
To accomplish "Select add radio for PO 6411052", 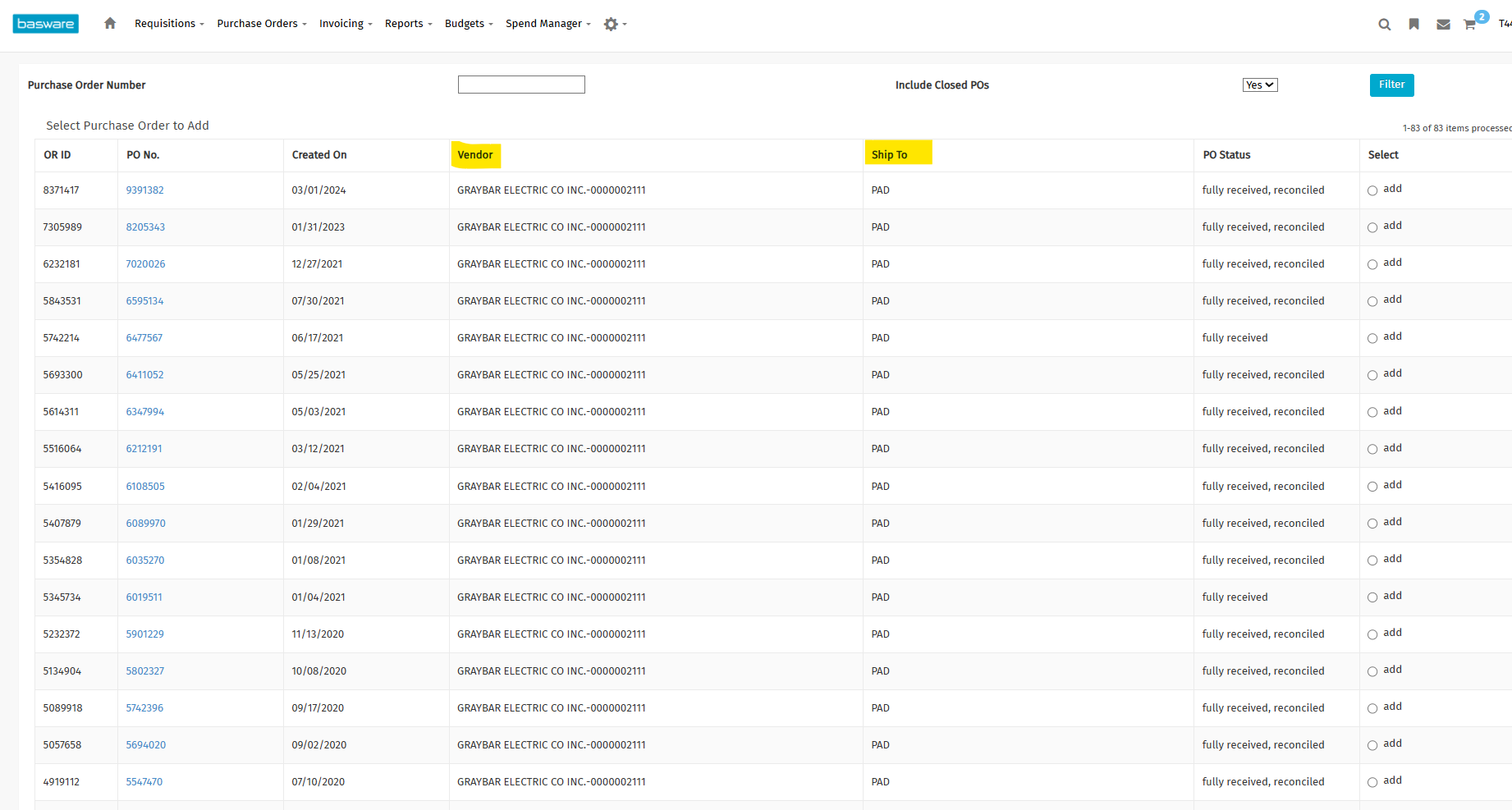I will 1372,375.
